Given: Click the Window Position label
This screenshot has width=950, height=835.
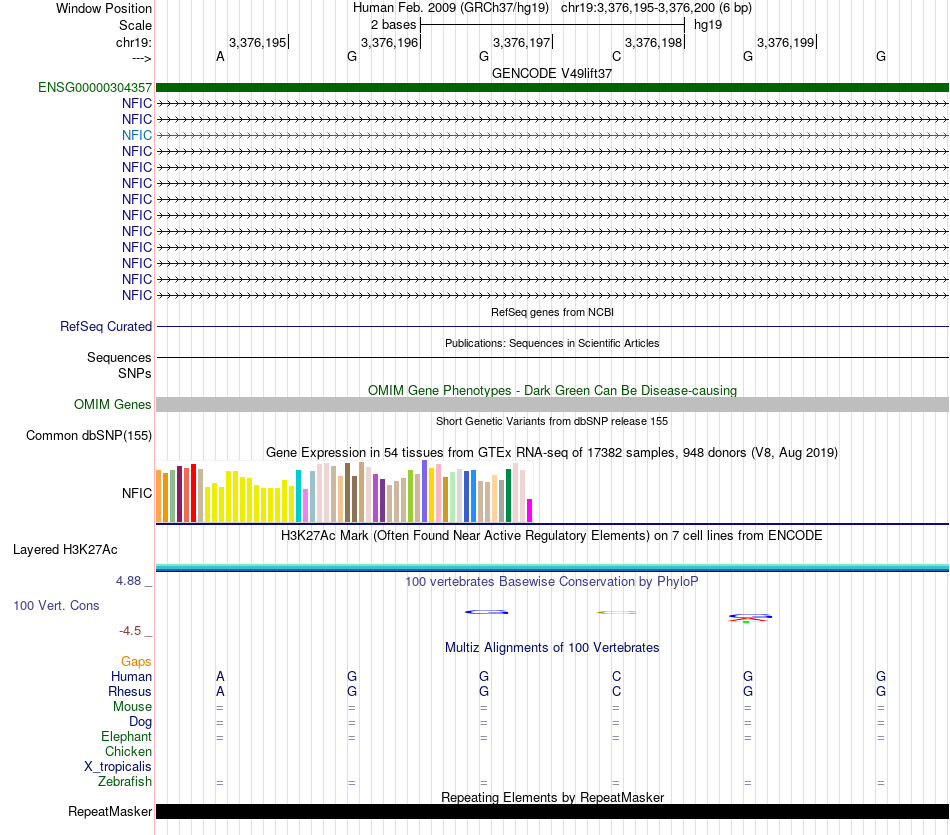Looking at the screenshot, I should point(104,8).
